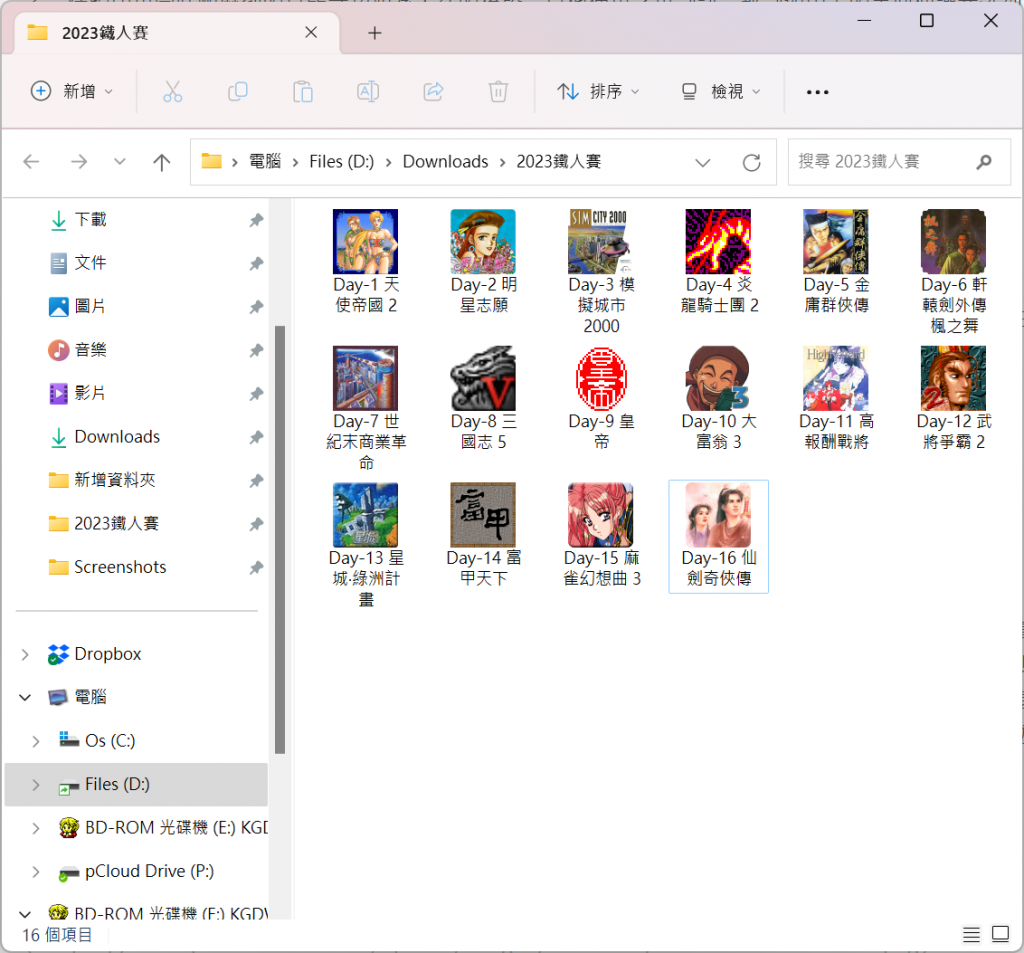1024x953 pixels.
Task: Open the 新增 (New) dropdown button
Action: pos(72,91)
